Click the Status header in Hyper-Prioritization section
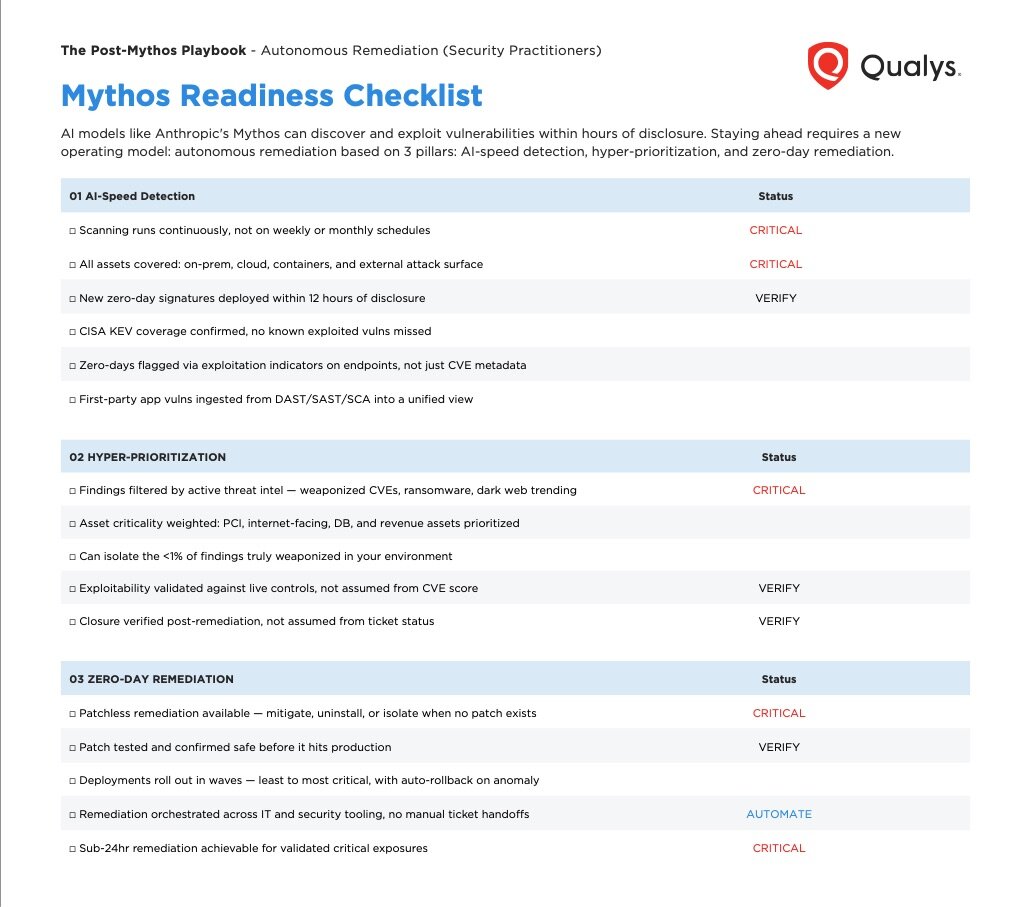Viewport: 1021px width, 907px height. tap(779, 457)
